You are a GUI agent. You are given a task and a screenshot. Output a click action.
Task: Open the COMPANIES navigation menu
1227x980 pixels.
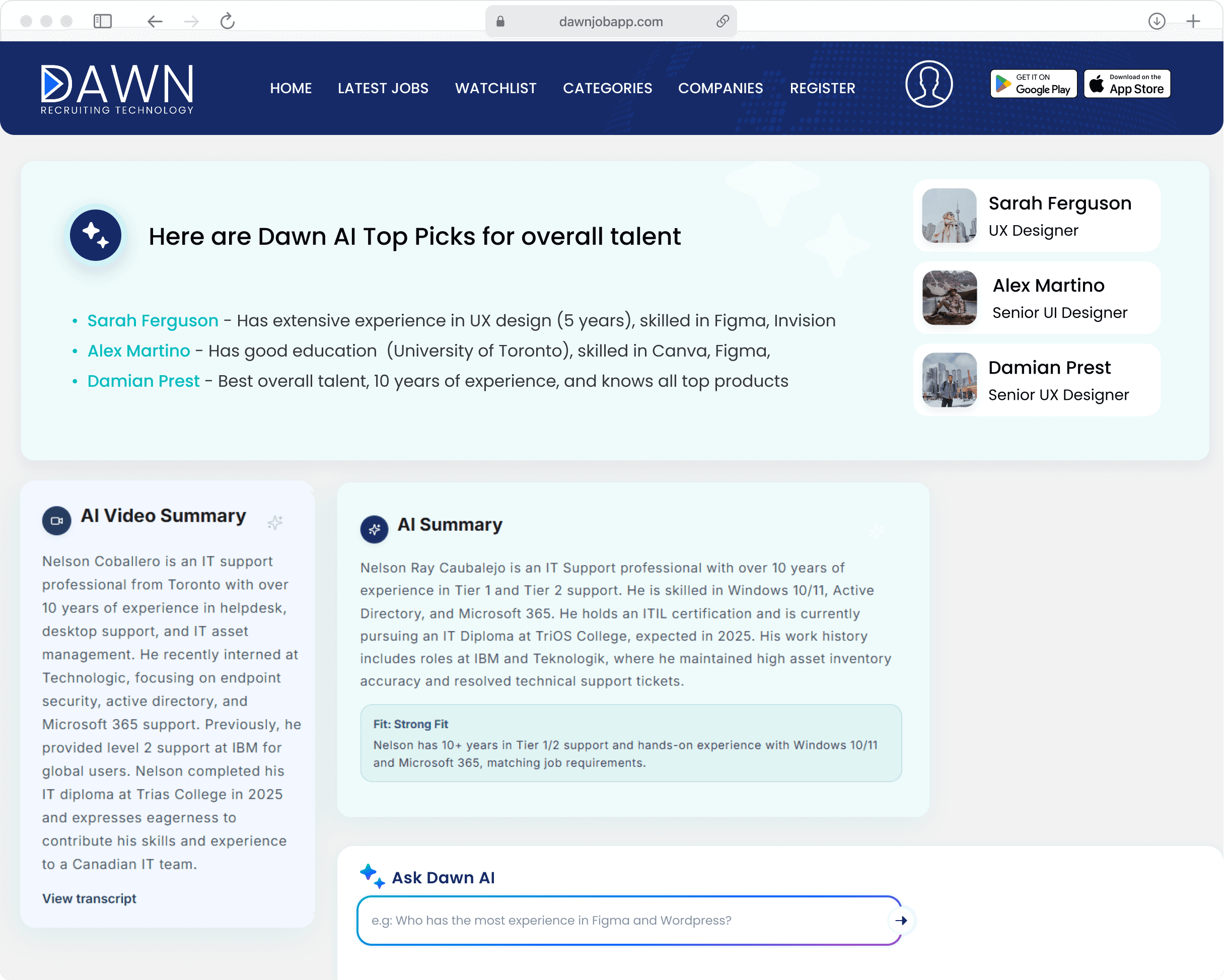click(720, 88)
